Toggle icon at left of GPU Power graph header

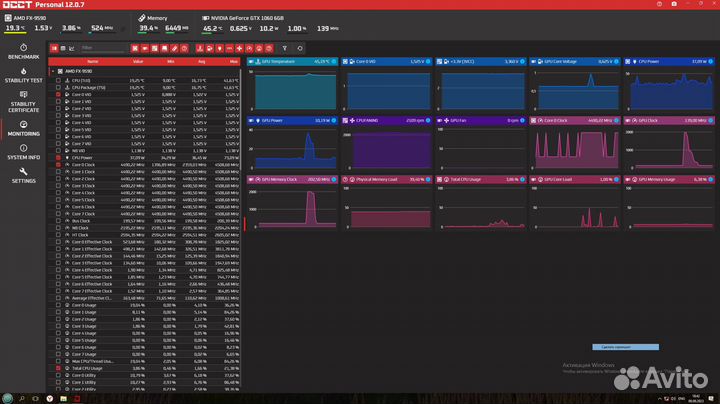251,120
